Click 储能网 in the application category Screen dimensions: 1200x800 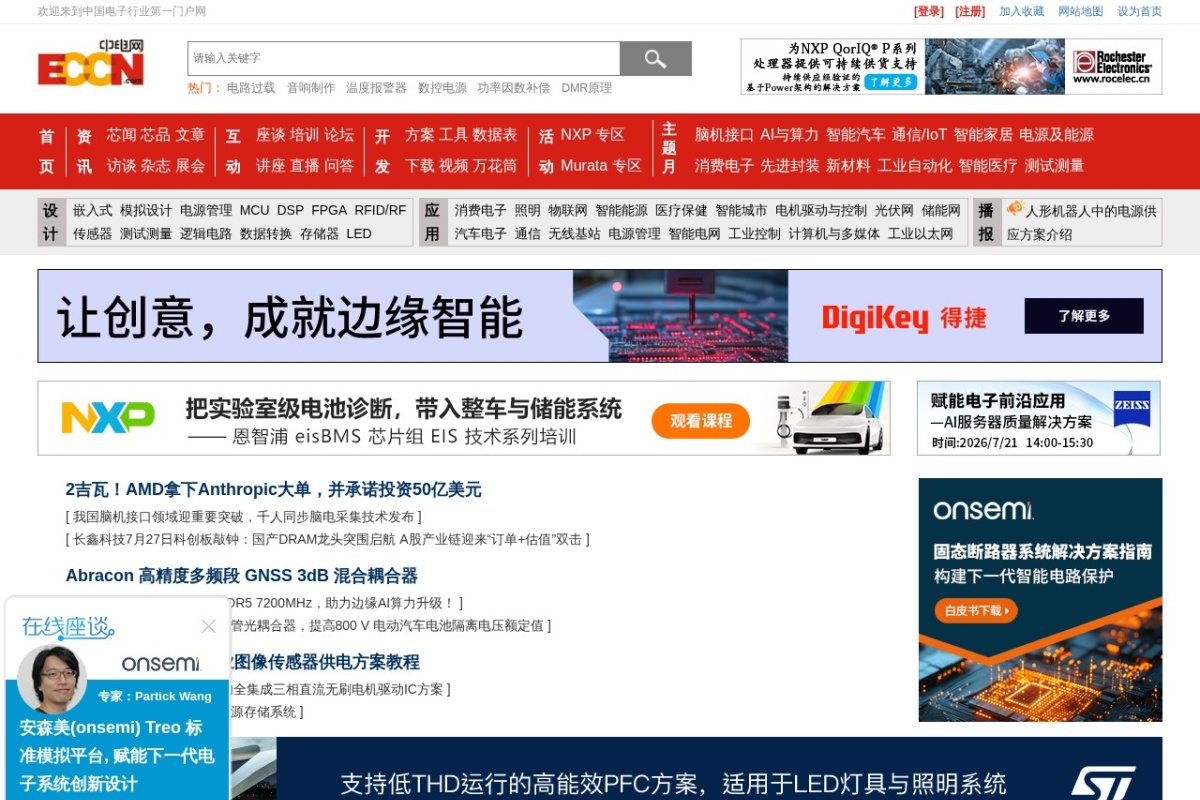click(x=941, y=210)
